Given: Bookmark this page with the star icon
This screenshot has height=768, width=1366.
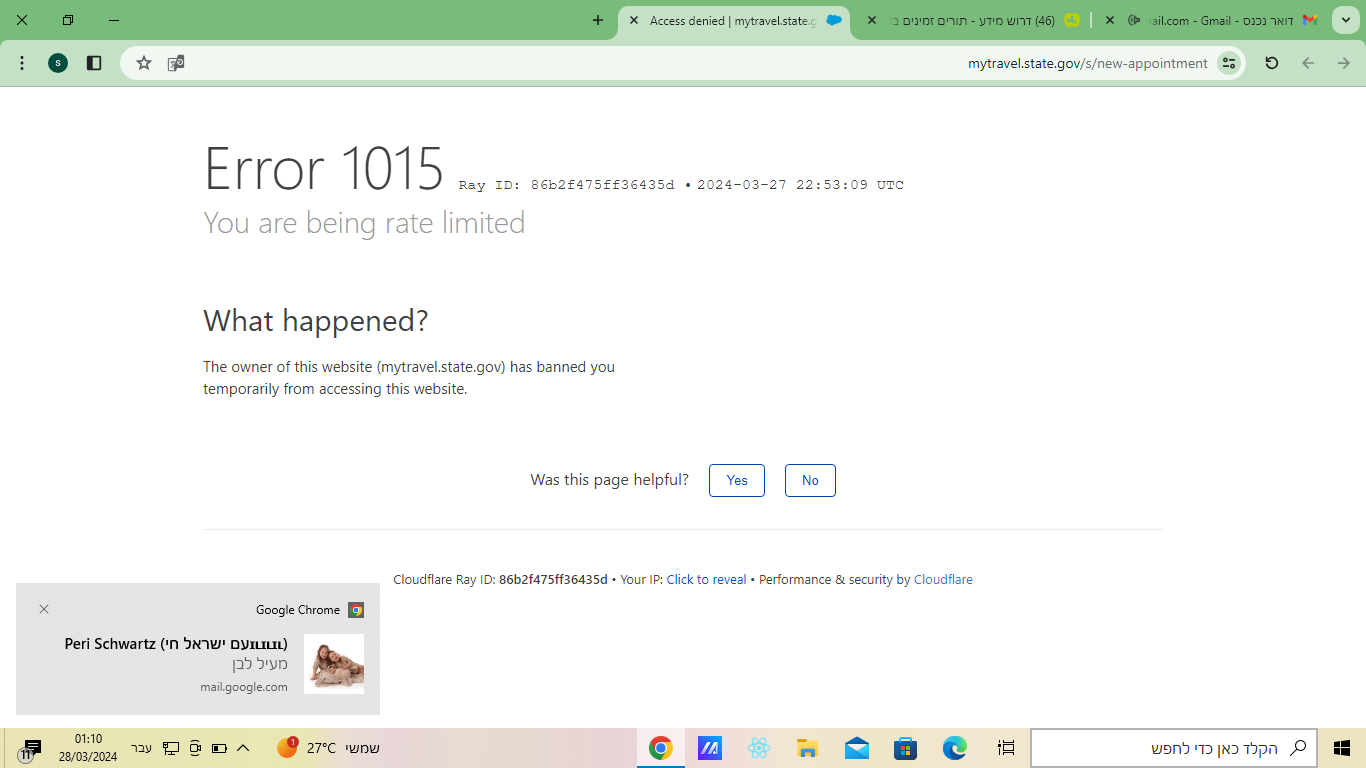Looking at the screenshot, I should pyautogui.click(x=144, y=63).
